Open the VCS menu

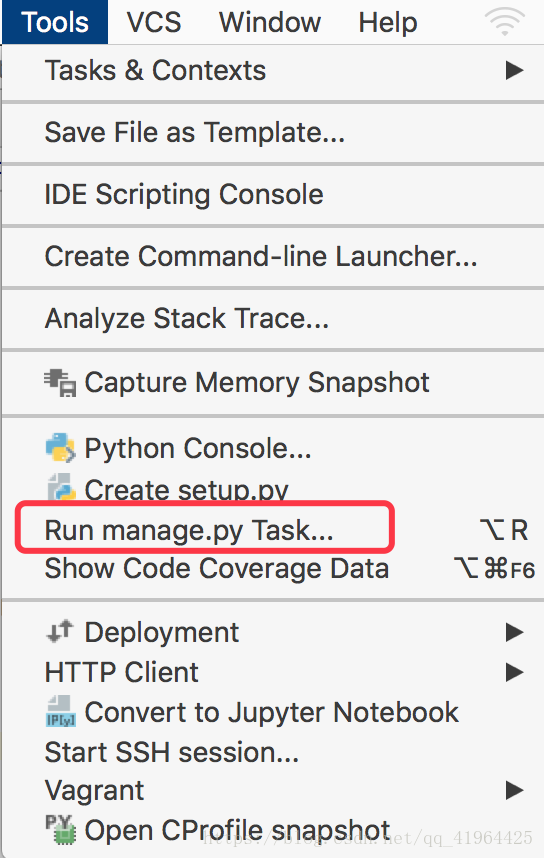click(154, 22)
